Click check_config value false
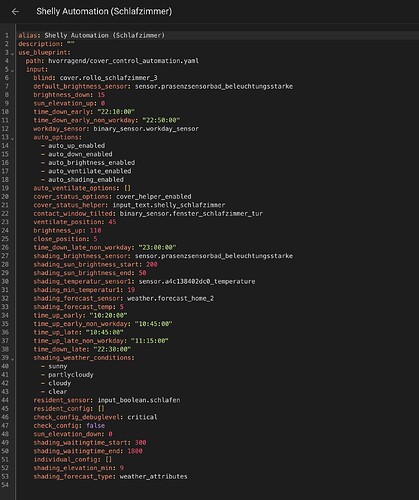This screenshot has width=419, height=500. coord(95,425)
